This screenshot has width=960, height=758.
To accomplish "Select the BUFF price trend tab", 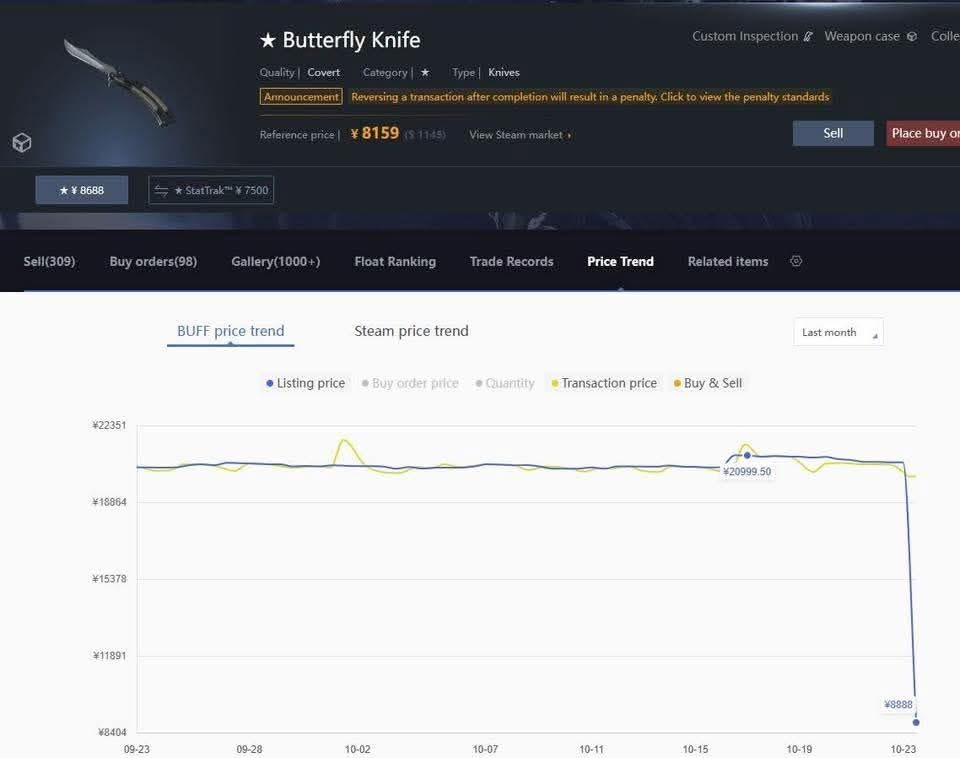I will [x=230, y=331].
